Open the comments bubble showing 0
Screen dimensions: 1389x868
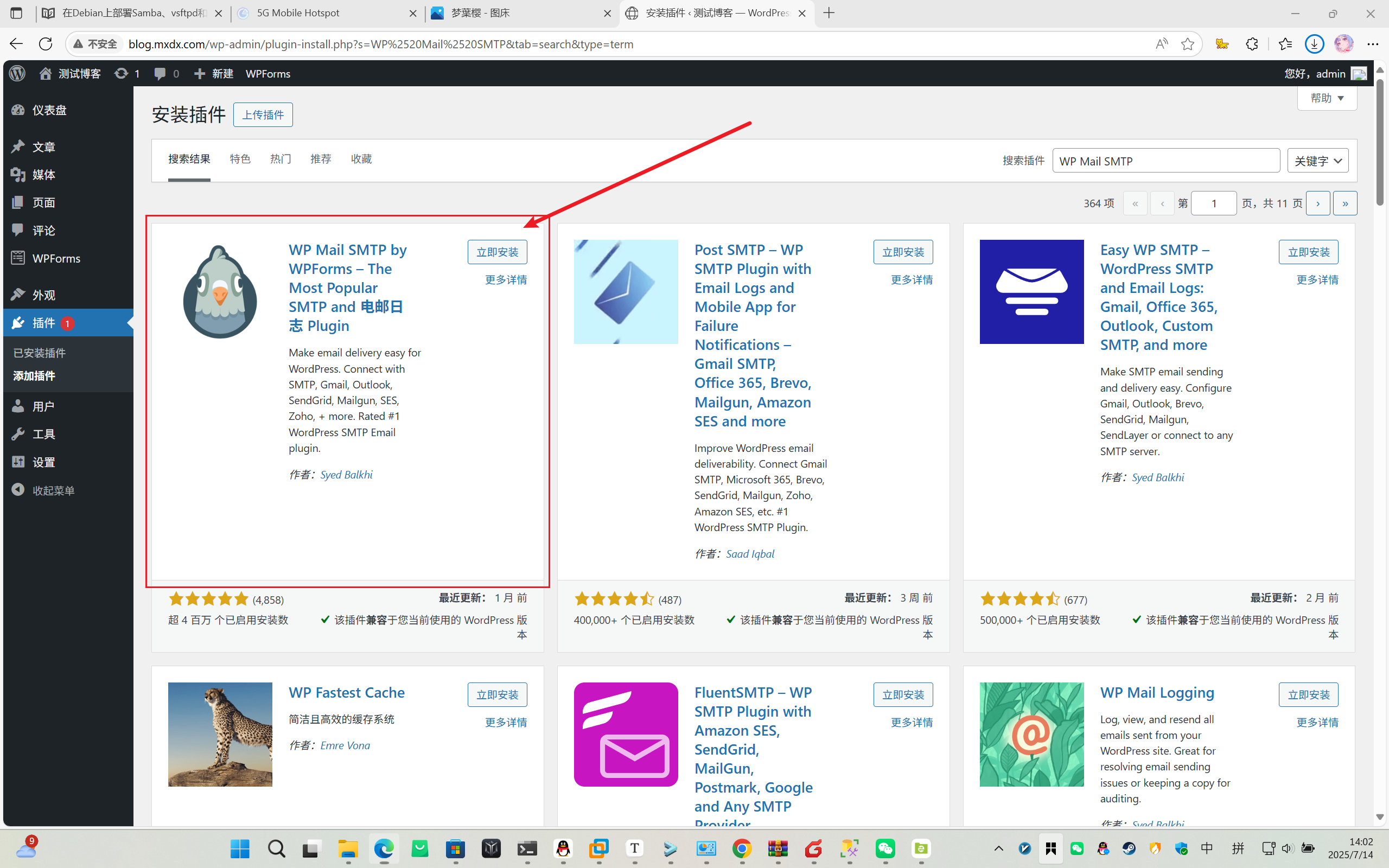167,73
